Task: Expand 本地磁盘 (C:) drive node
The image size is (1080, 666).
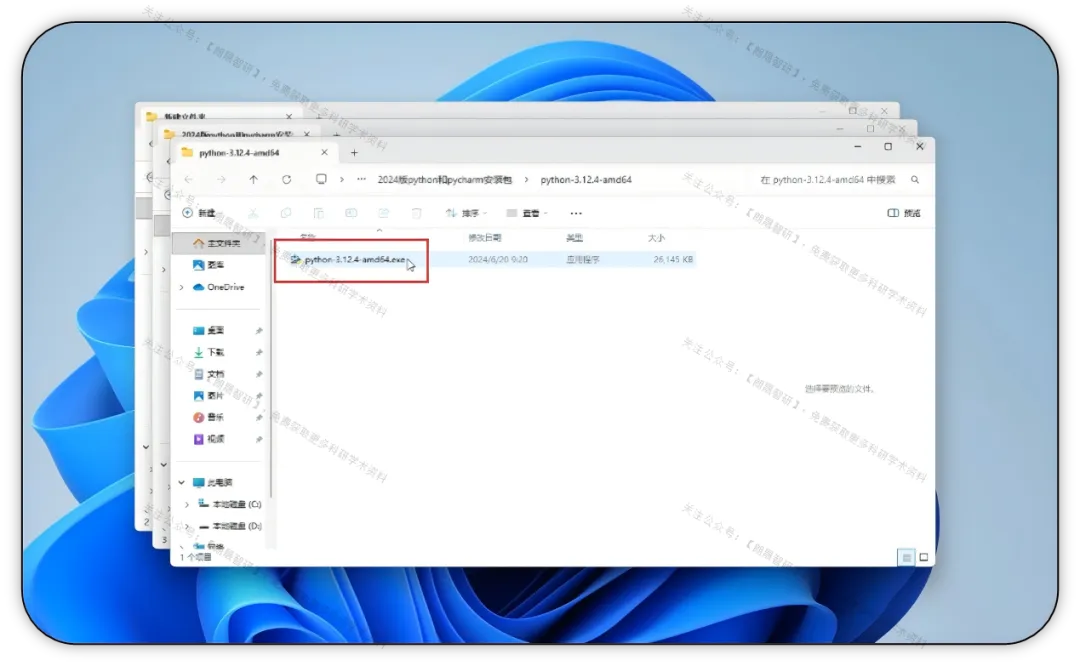Action: [187, 504]
